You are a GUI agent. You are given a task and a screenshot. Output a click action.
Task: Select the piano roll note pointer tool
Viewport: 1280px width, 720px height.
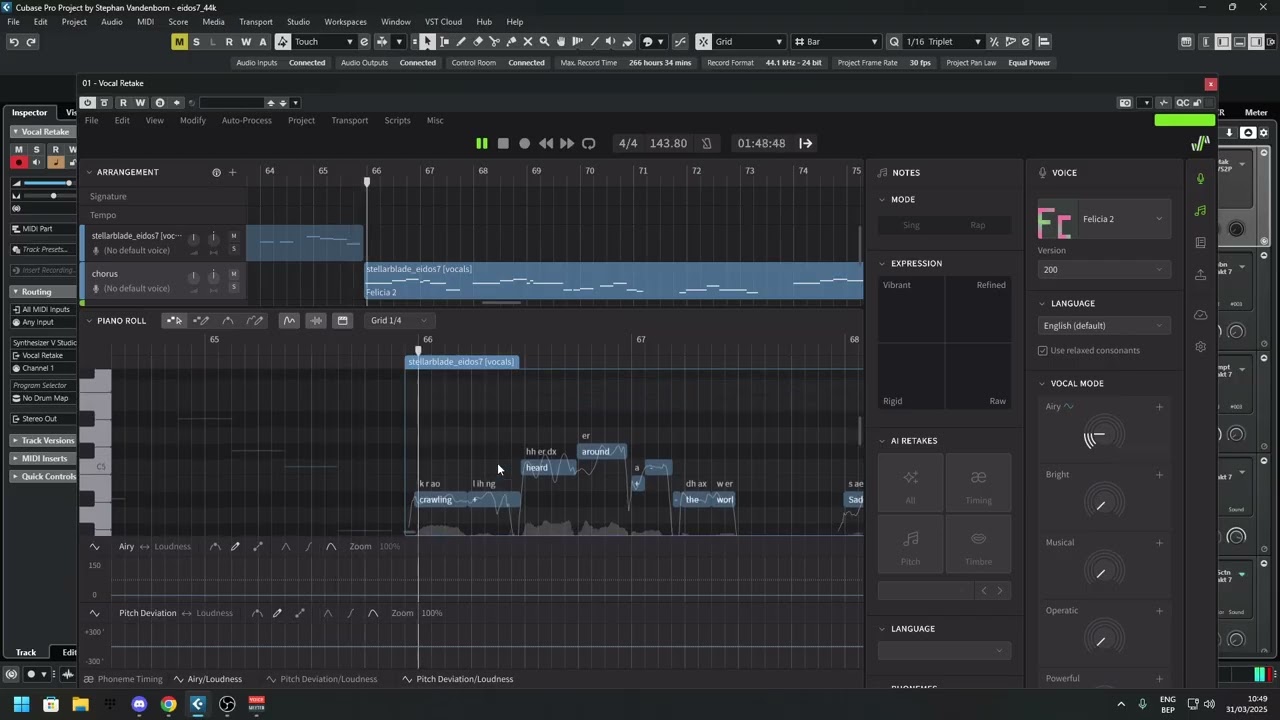pos(174,321)
